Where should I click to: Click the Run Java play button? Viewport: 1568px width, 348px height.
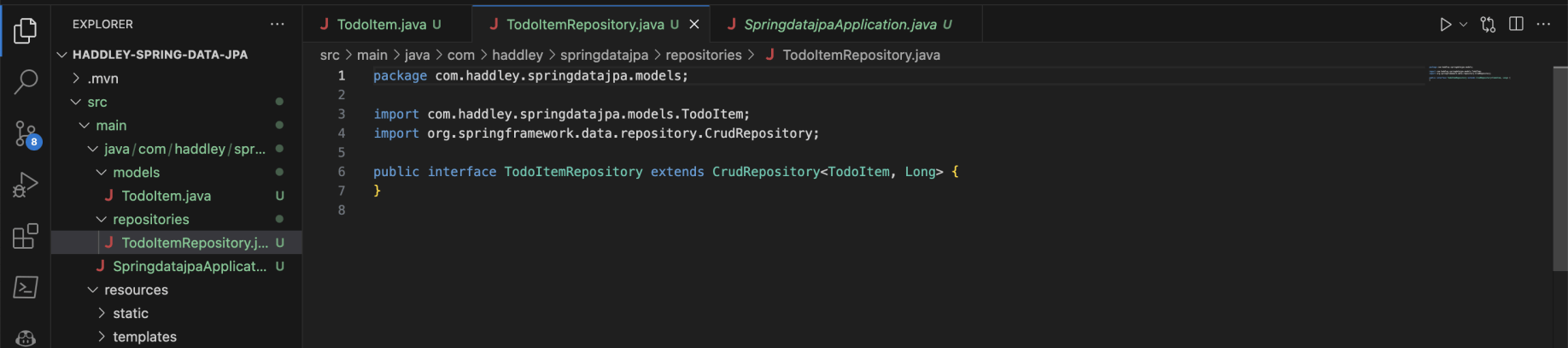[x=1445, y=25]
